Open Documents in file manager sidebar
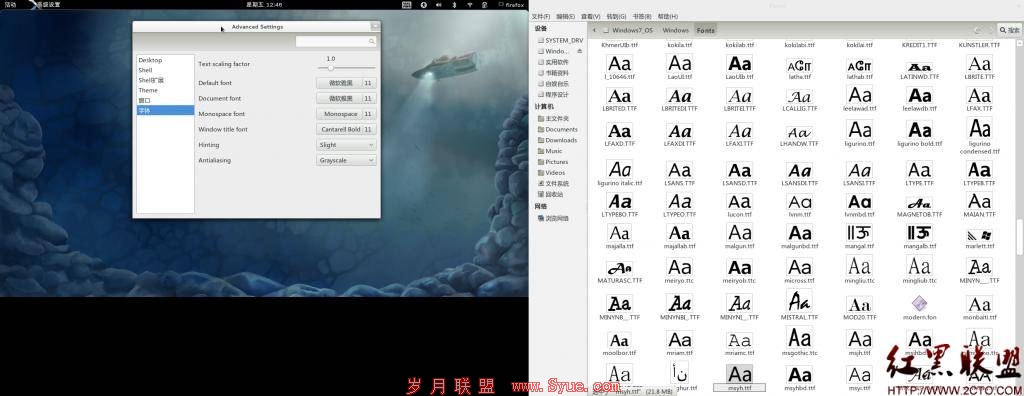The image size is (1024, 396). [x=557, y=129]
